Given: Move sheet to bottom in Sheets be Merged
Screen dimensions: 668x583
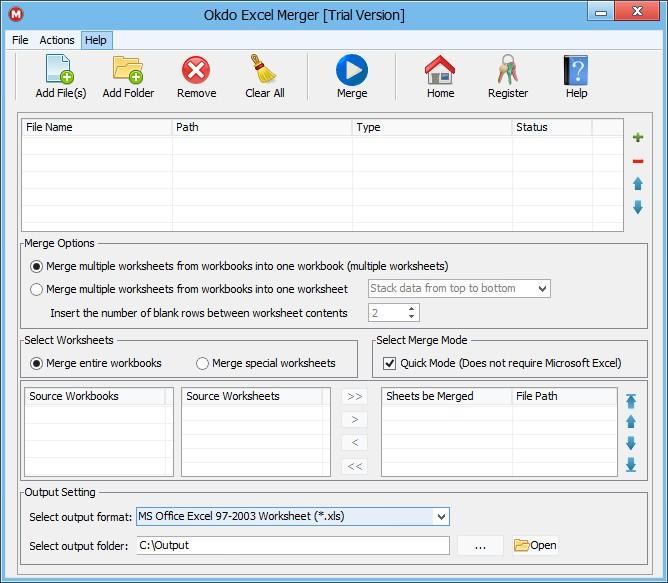Looking at the screenshot, I should coord(631,465).
